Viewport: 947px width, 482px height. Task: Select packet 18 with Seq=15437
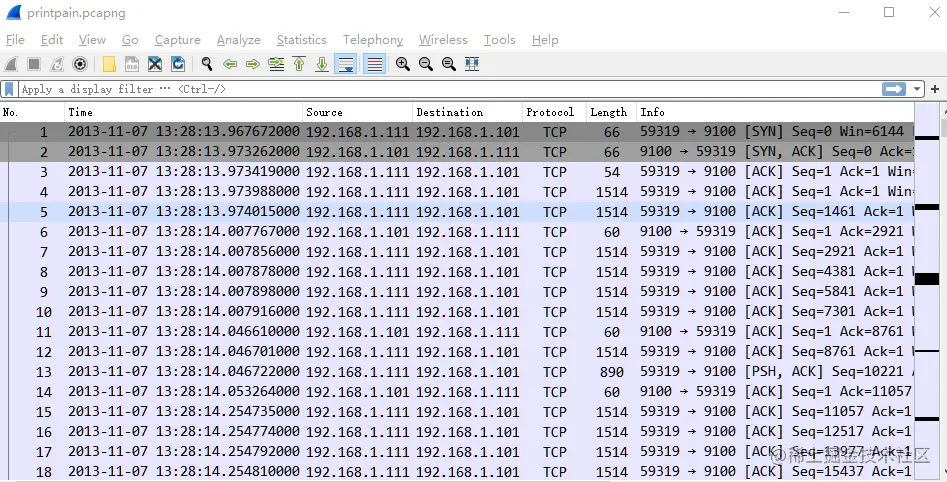pyautogui.click(x=457, y=471)
